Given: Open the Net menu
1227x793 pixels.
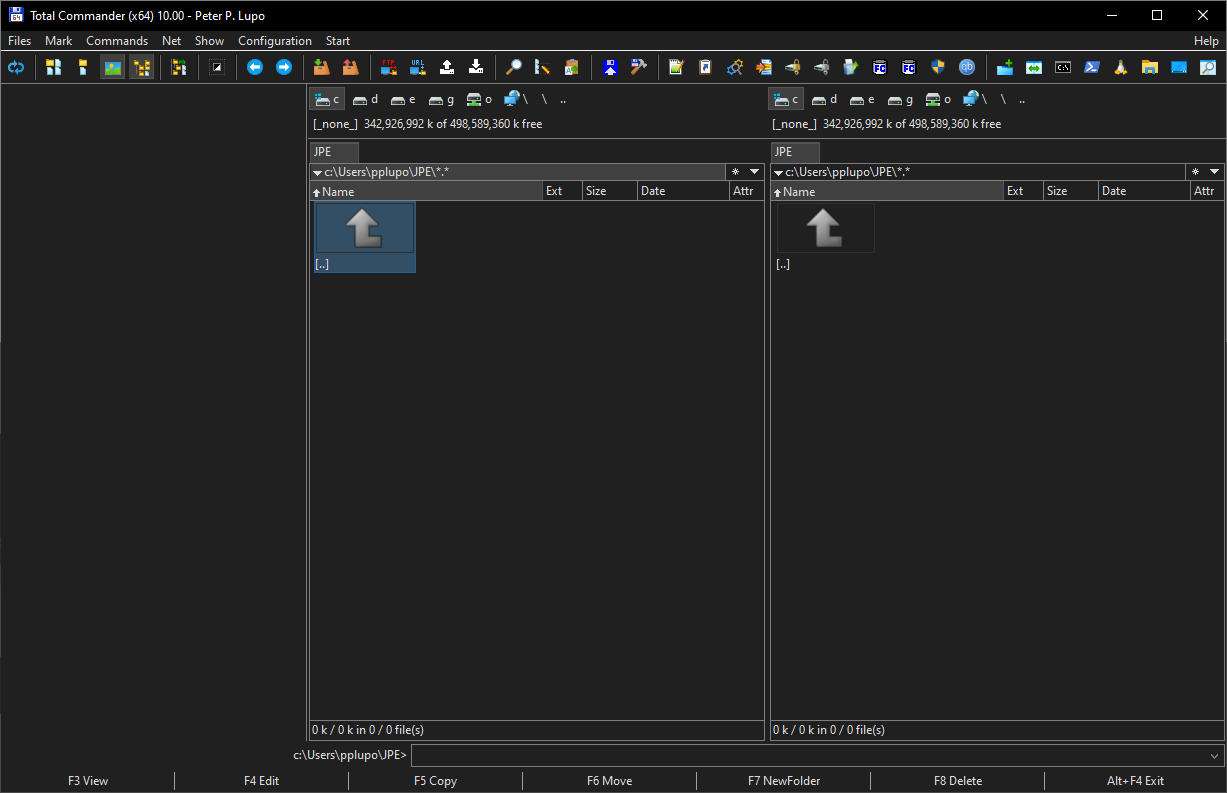Looking at the screenshot, I should [172, 41].
